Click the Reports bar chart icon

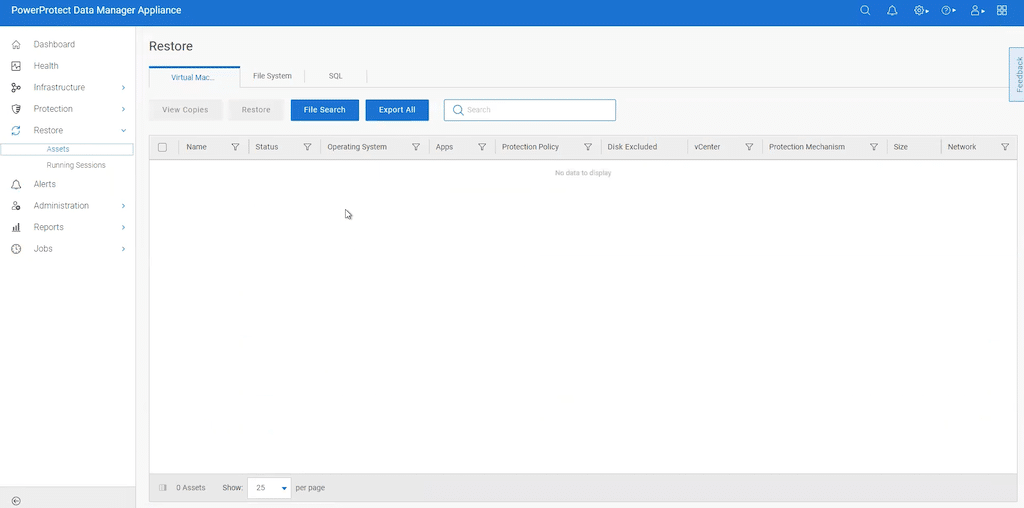pos(16,227)
